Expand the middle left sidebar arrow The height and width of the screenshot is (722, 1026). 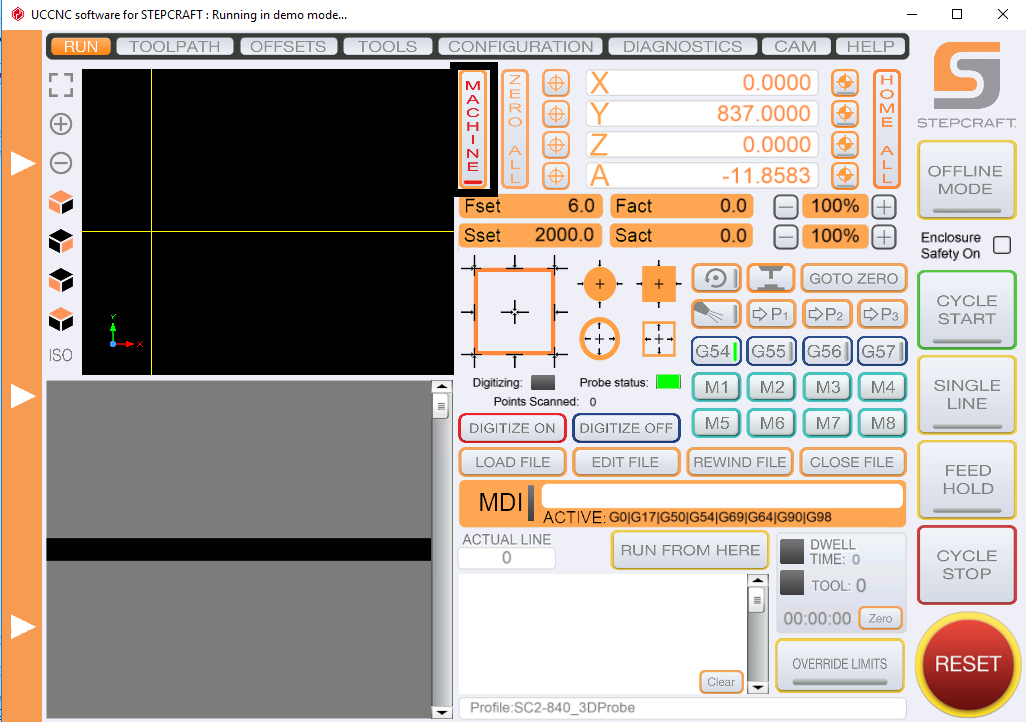(23, 396)
